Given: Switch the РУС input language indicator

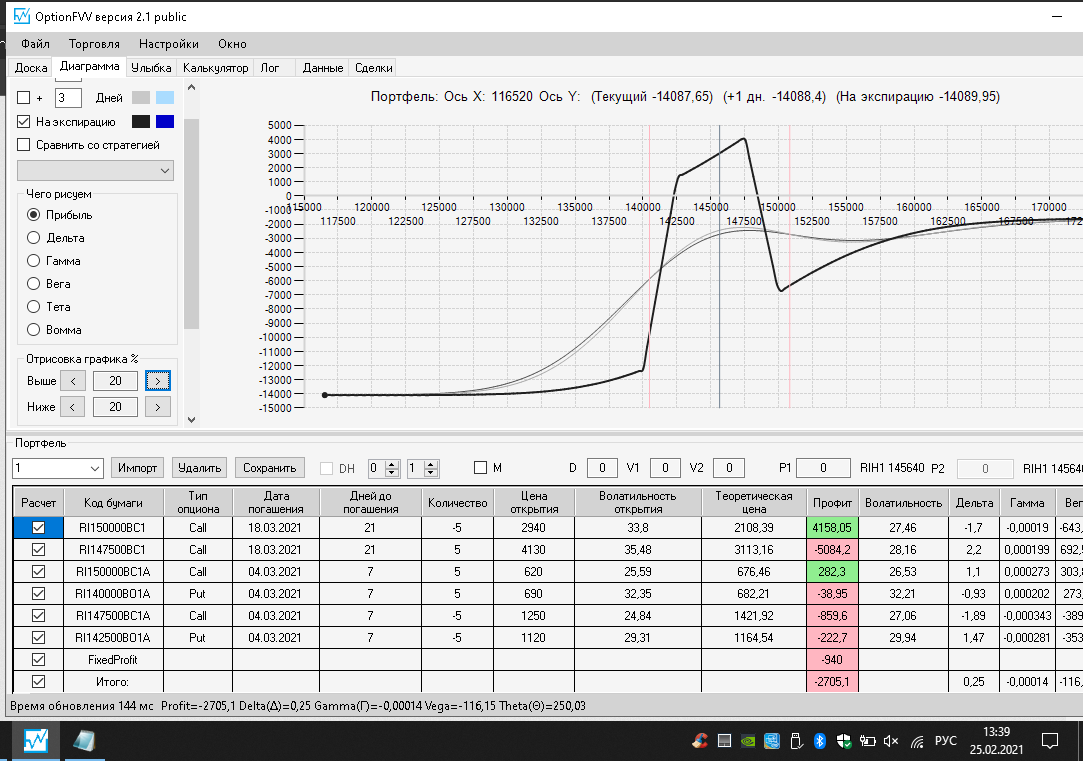Looking at the screenshot, I should coord(946,741).
